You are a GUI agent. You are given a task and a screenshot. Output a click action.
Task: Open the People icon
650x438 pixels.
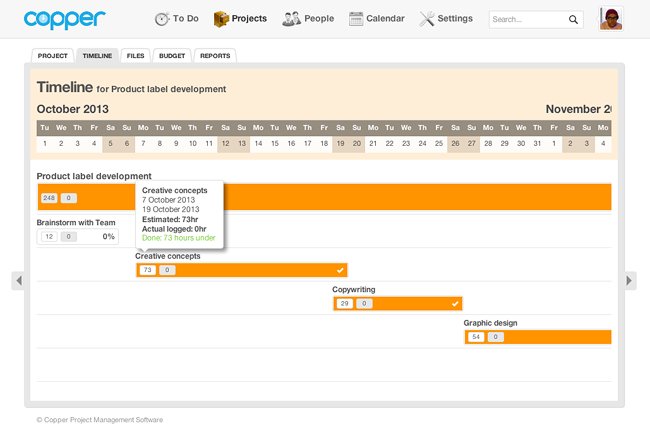[x=291, y=19]
